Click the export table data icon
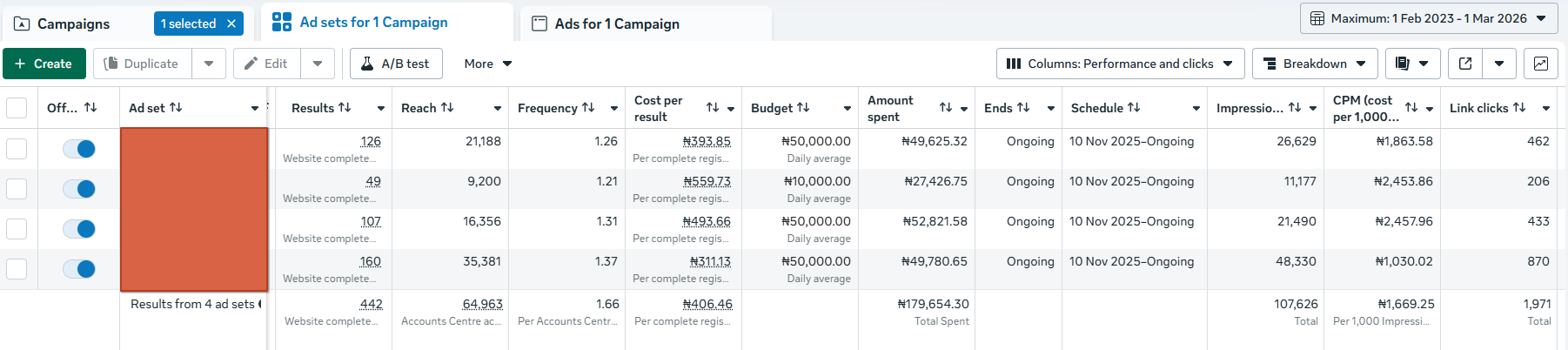 pos(1465,64)
